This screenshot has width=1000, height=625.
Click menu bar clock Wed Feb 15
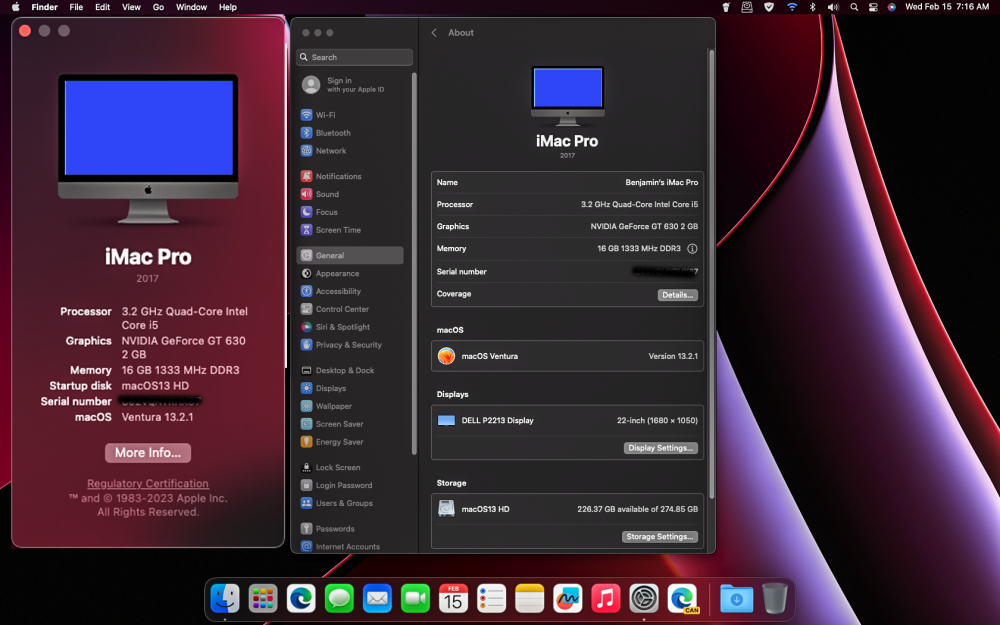point(947,7)
